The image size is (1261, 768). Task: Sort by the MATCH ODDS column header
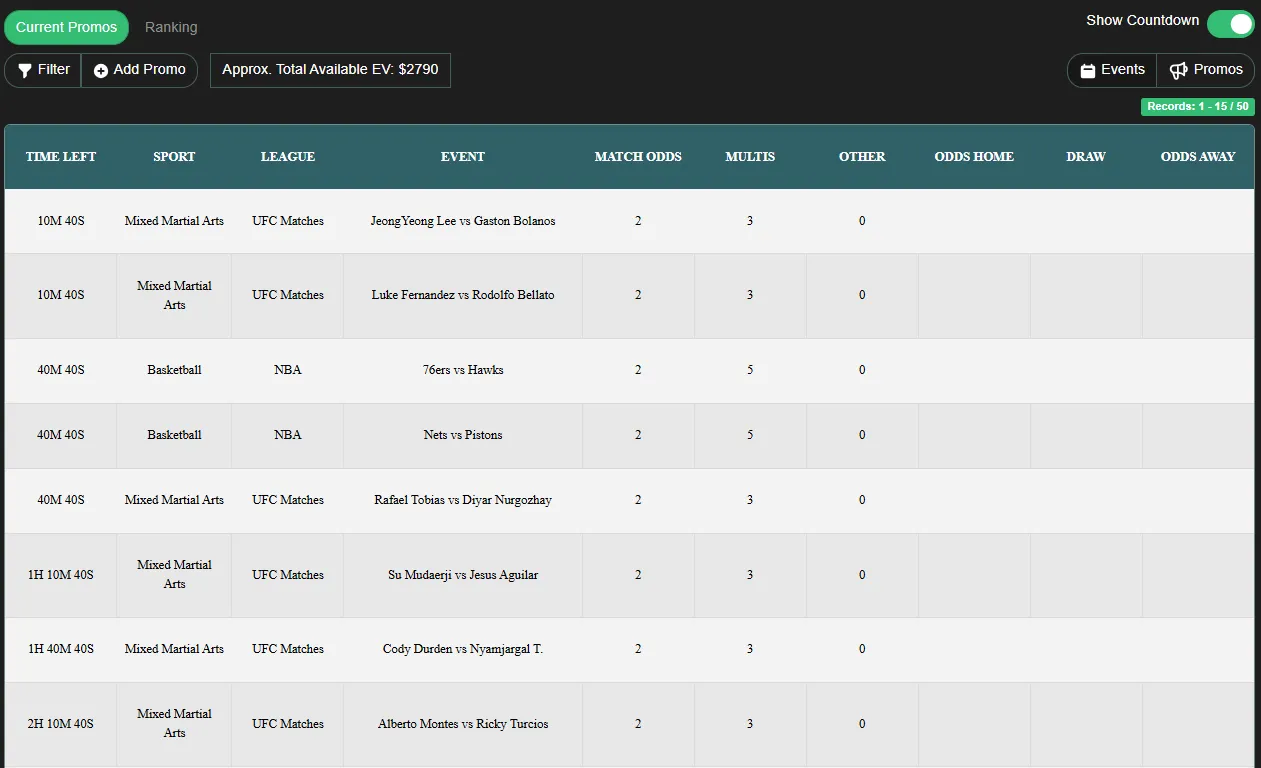pyautogui.click(x=638, y=157)
